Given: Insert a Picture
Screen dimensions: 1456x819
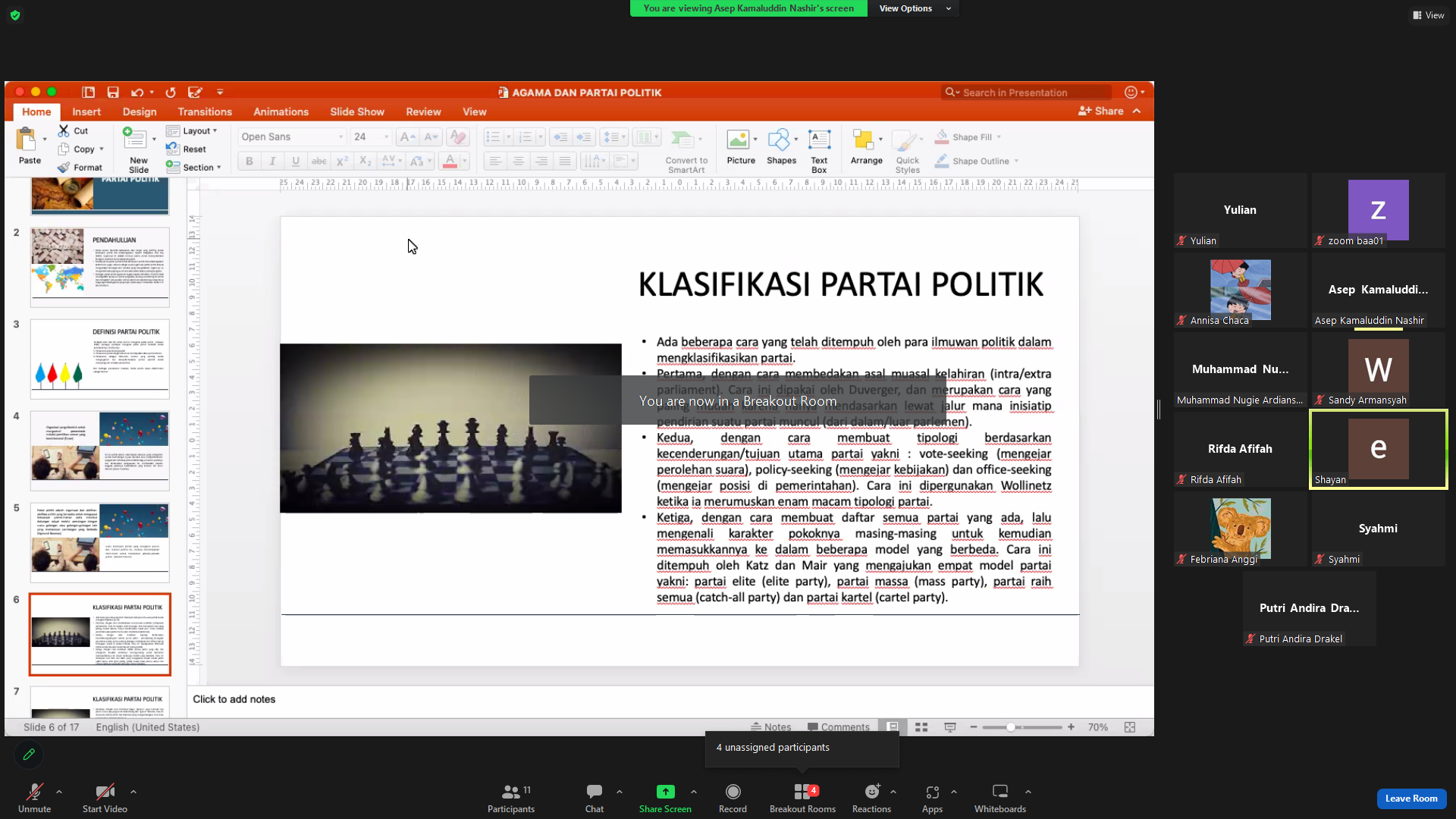Looking at the screenshot, I should point(741,146).
